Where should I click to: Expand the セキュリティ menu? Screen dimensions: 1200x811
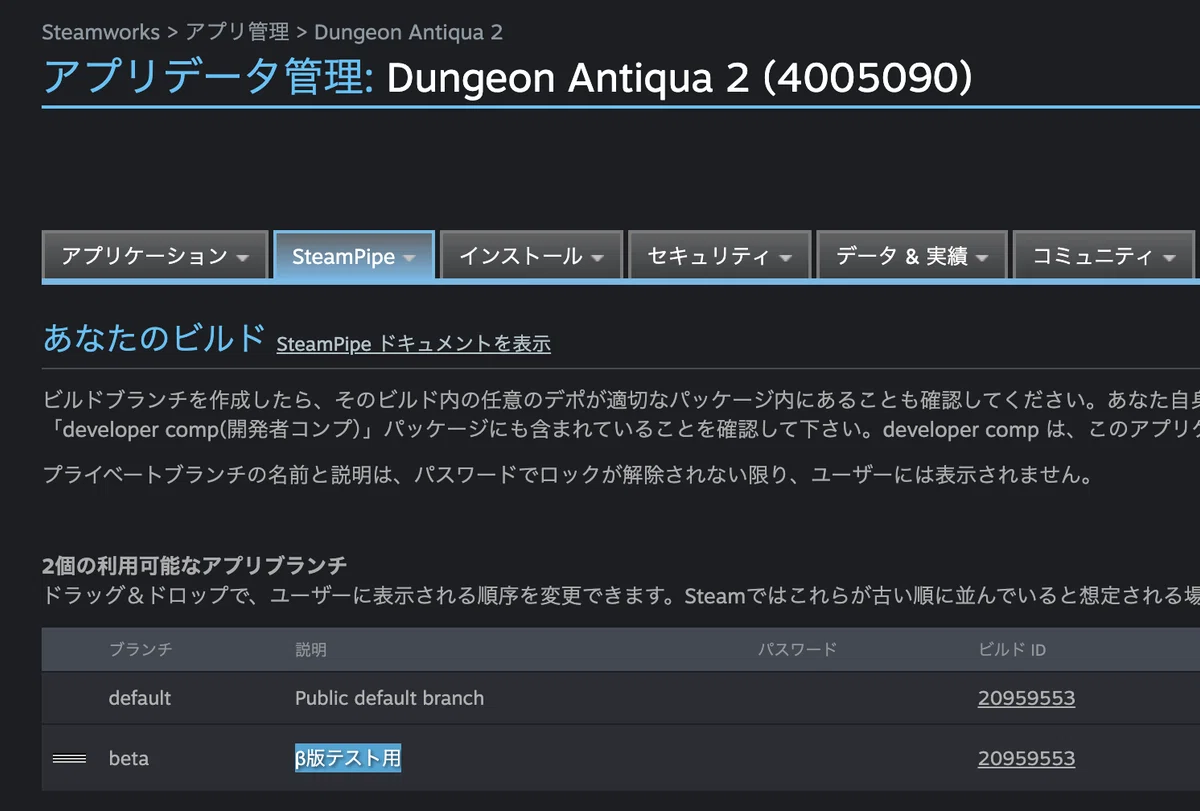720,256
